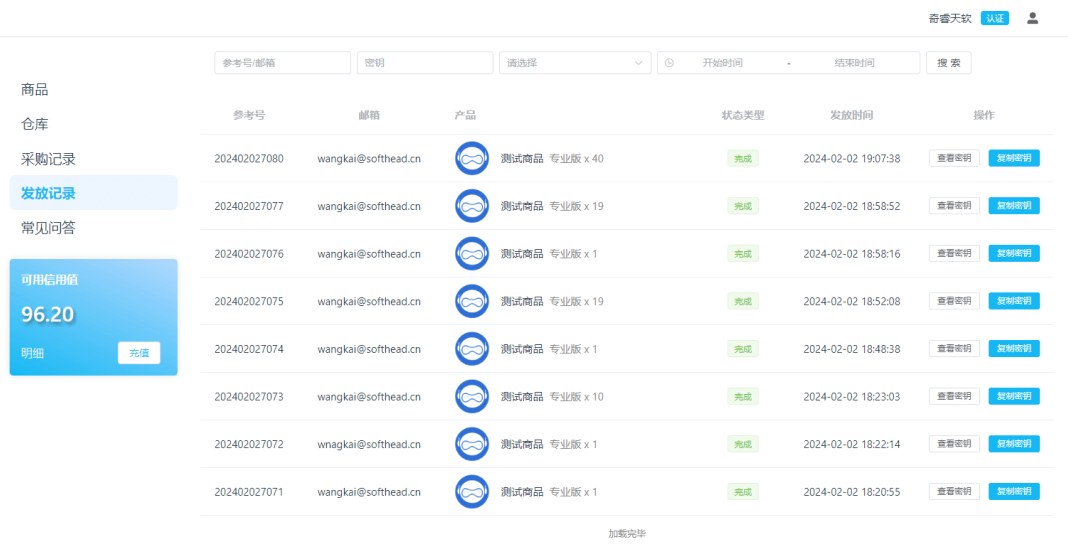Open the 开始时间 start date picker
The height and width of the screenshot is (548, 1068).
[x=722, y=63]
